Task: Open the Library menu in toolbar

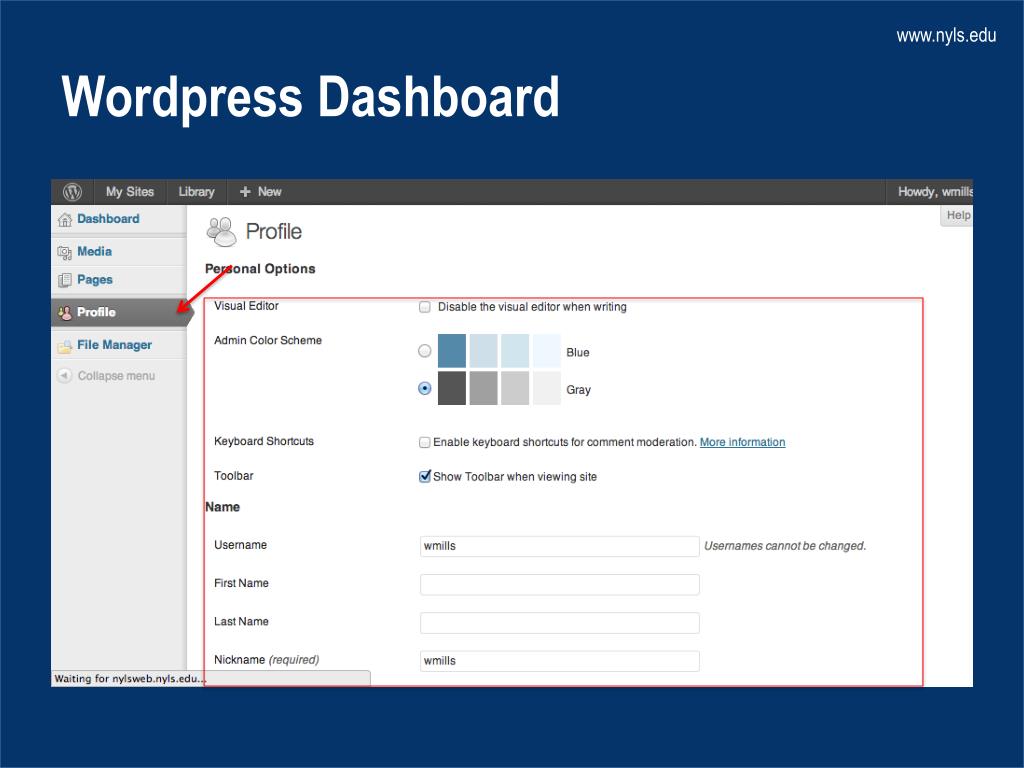Action: (x=196, y=191)
